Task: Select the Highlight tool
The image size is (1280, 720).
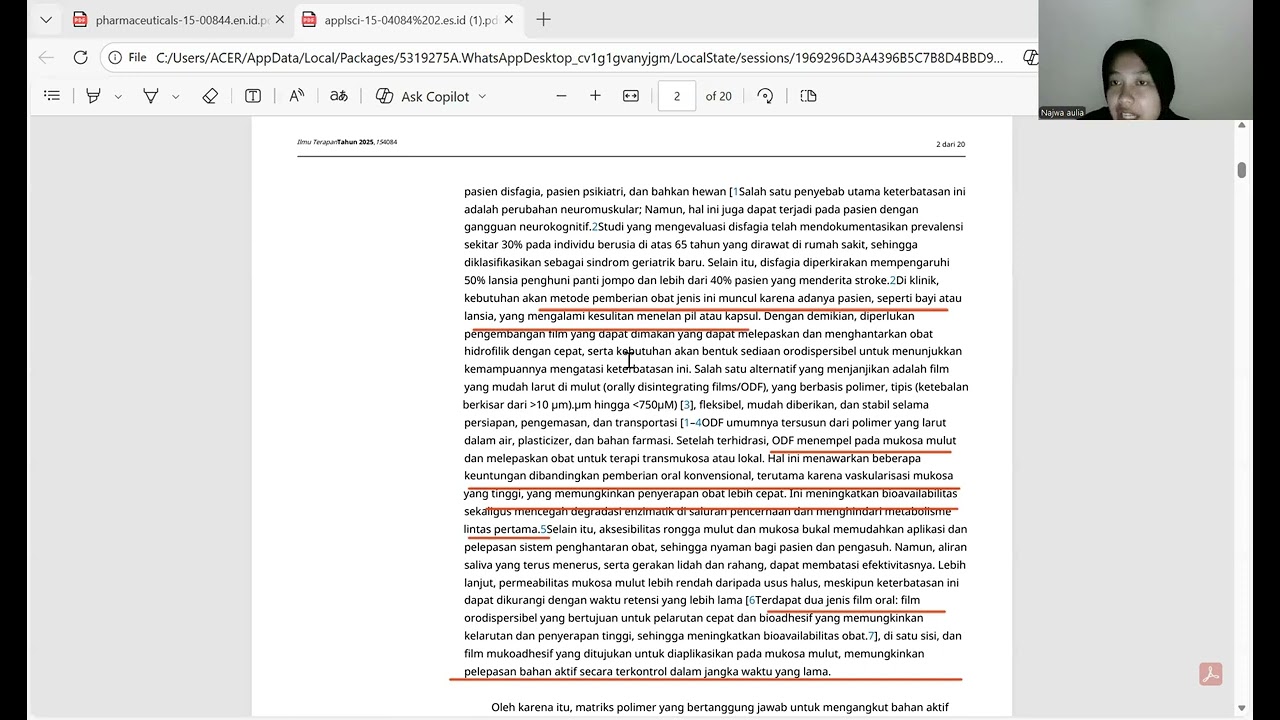Action: 93,96
